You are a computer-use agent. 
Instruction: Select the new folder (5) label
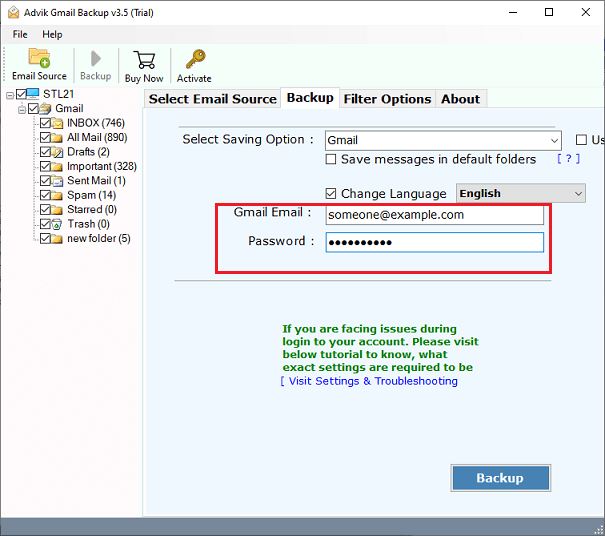pyautogui.click(x=99, y=238)
